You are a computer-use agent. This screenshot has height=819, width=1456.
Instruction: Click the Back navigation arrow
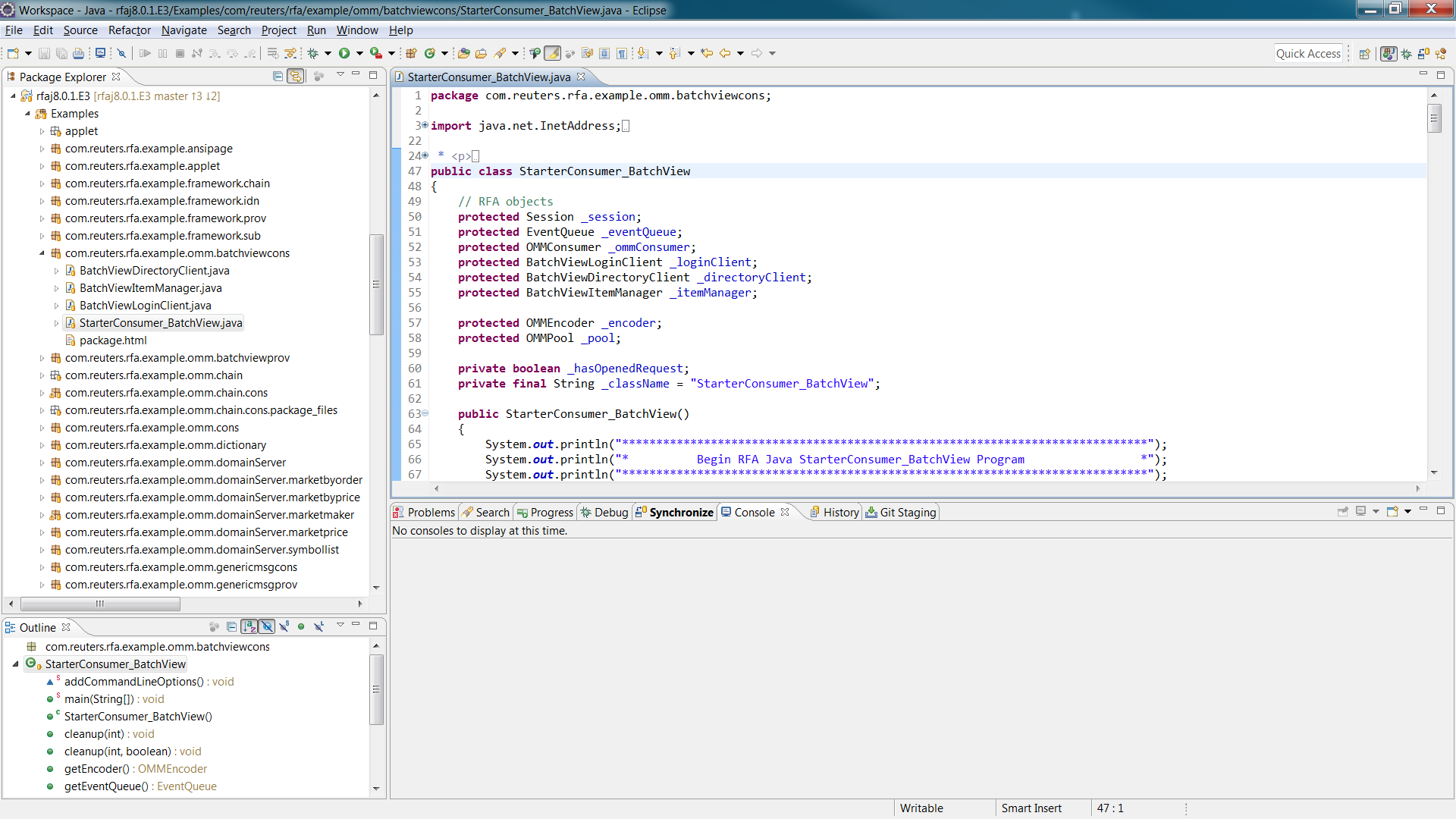click(725, 53)
